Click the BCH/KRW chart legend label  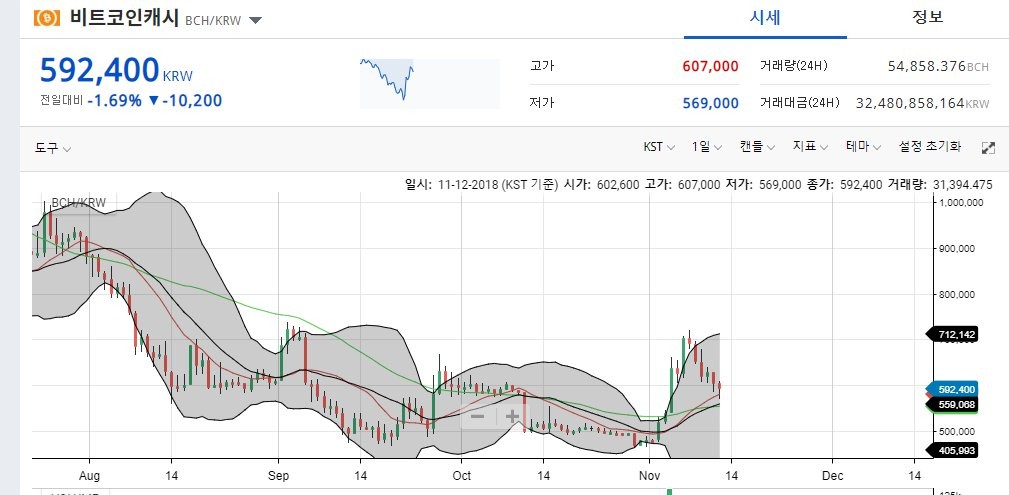[x=79, y=203]
